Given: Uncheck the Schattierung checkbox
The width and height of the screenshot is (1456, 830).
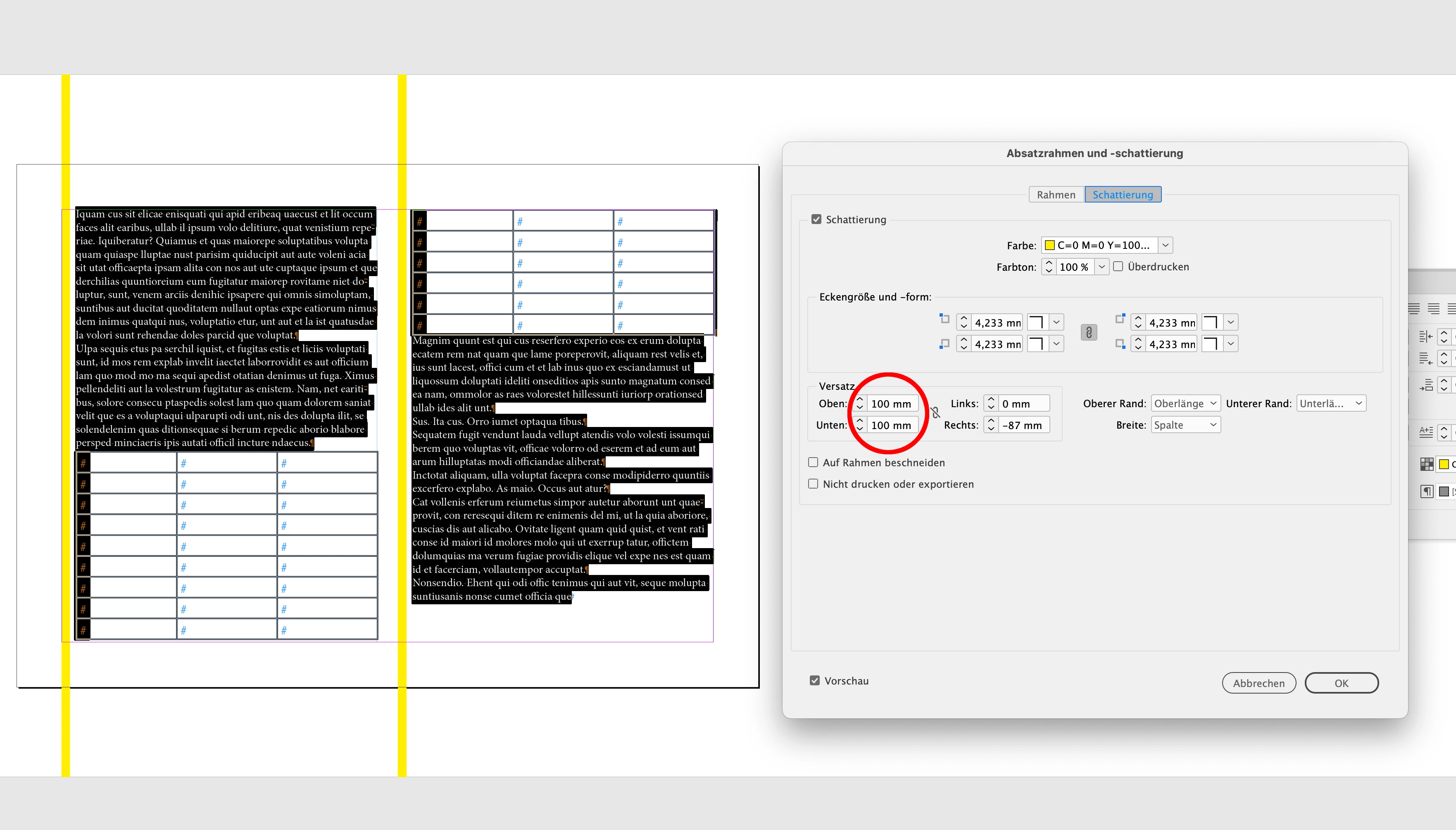Looking at the screenshot, I should point(816,219).
